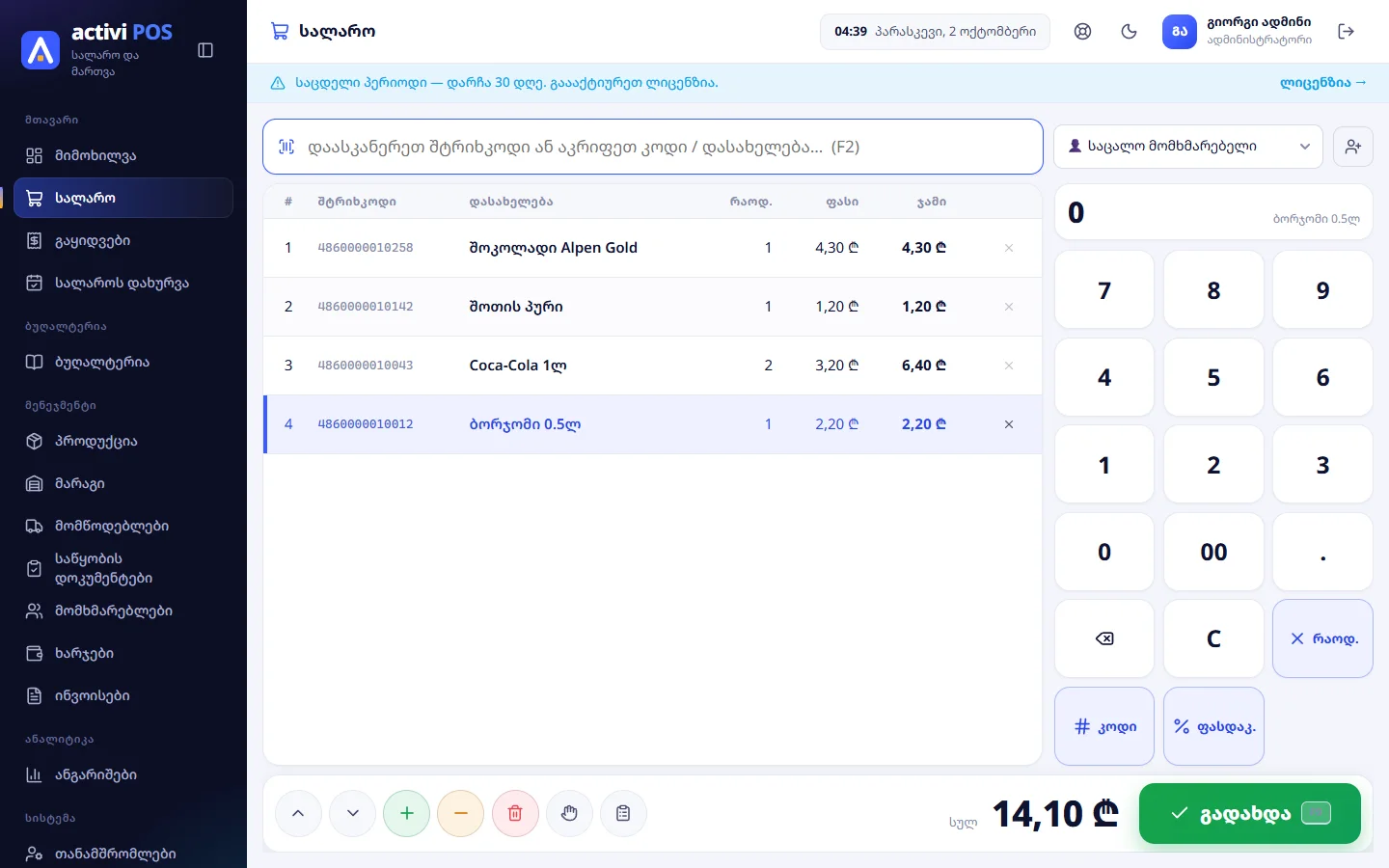Remove the Coca-Cola 1ლ row with its X

point(1009,366)
